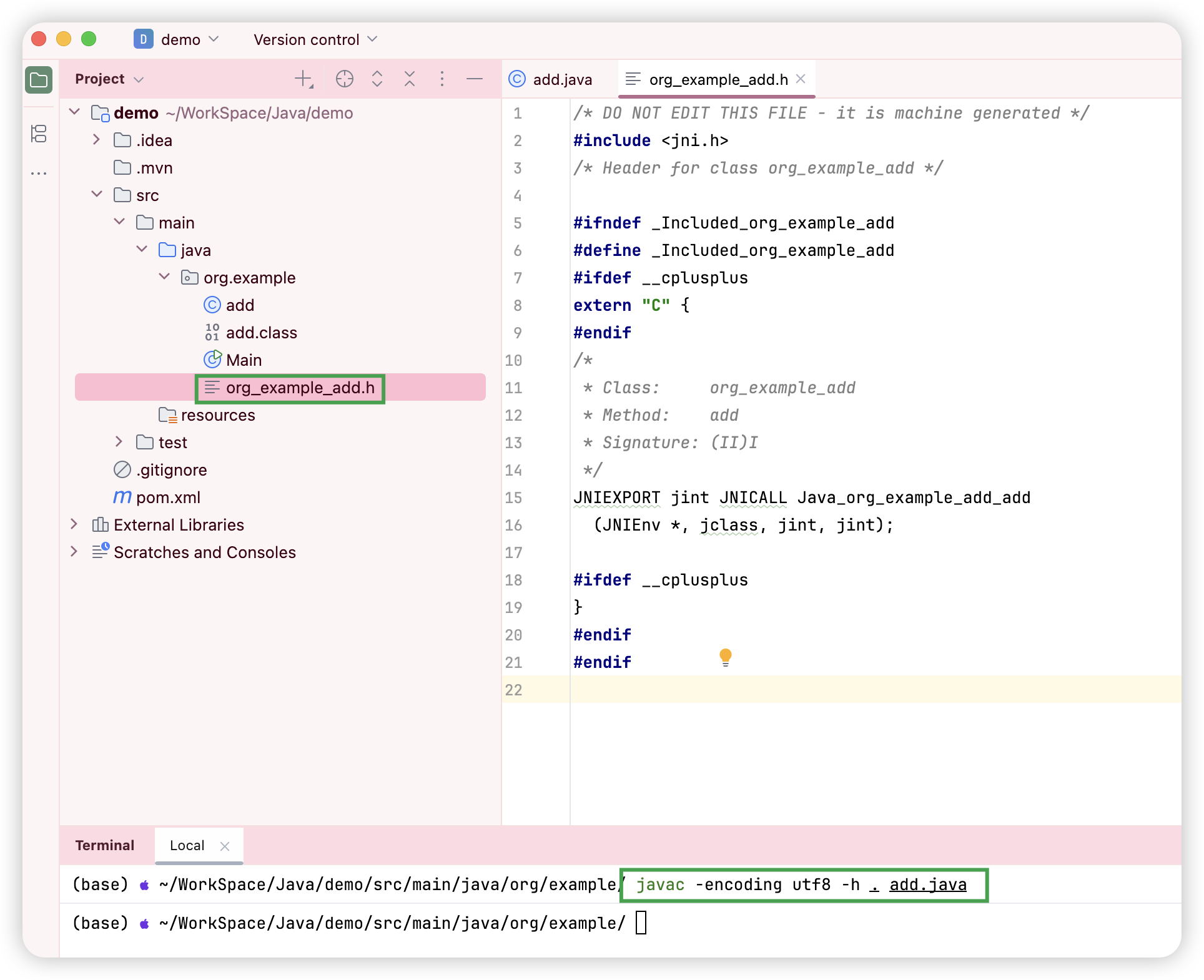Place cursor on empty line 22
The image size is (1204, 980).
tap(874, 690)
